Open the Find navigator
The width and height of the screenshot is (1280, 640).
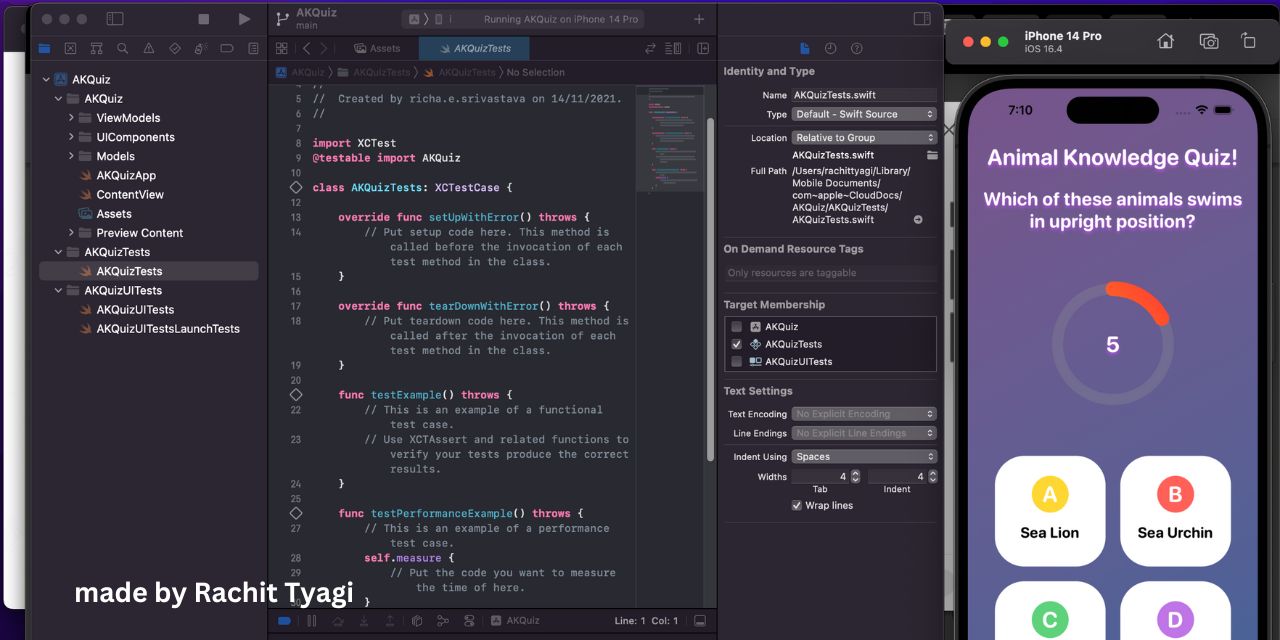pos(124,48)
